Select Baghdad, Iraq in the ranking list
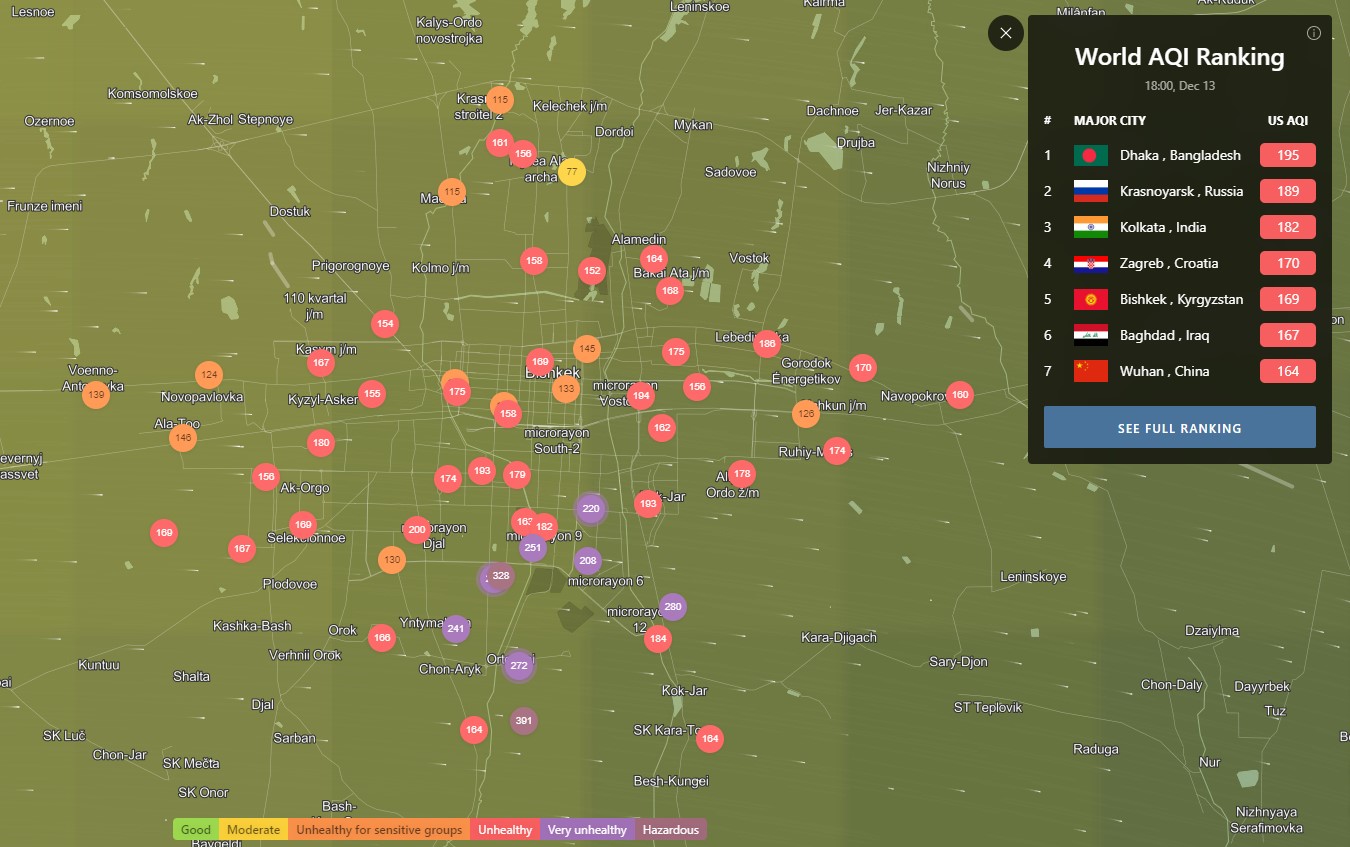Screen dimensions: 1350x847 [1164, 335]
